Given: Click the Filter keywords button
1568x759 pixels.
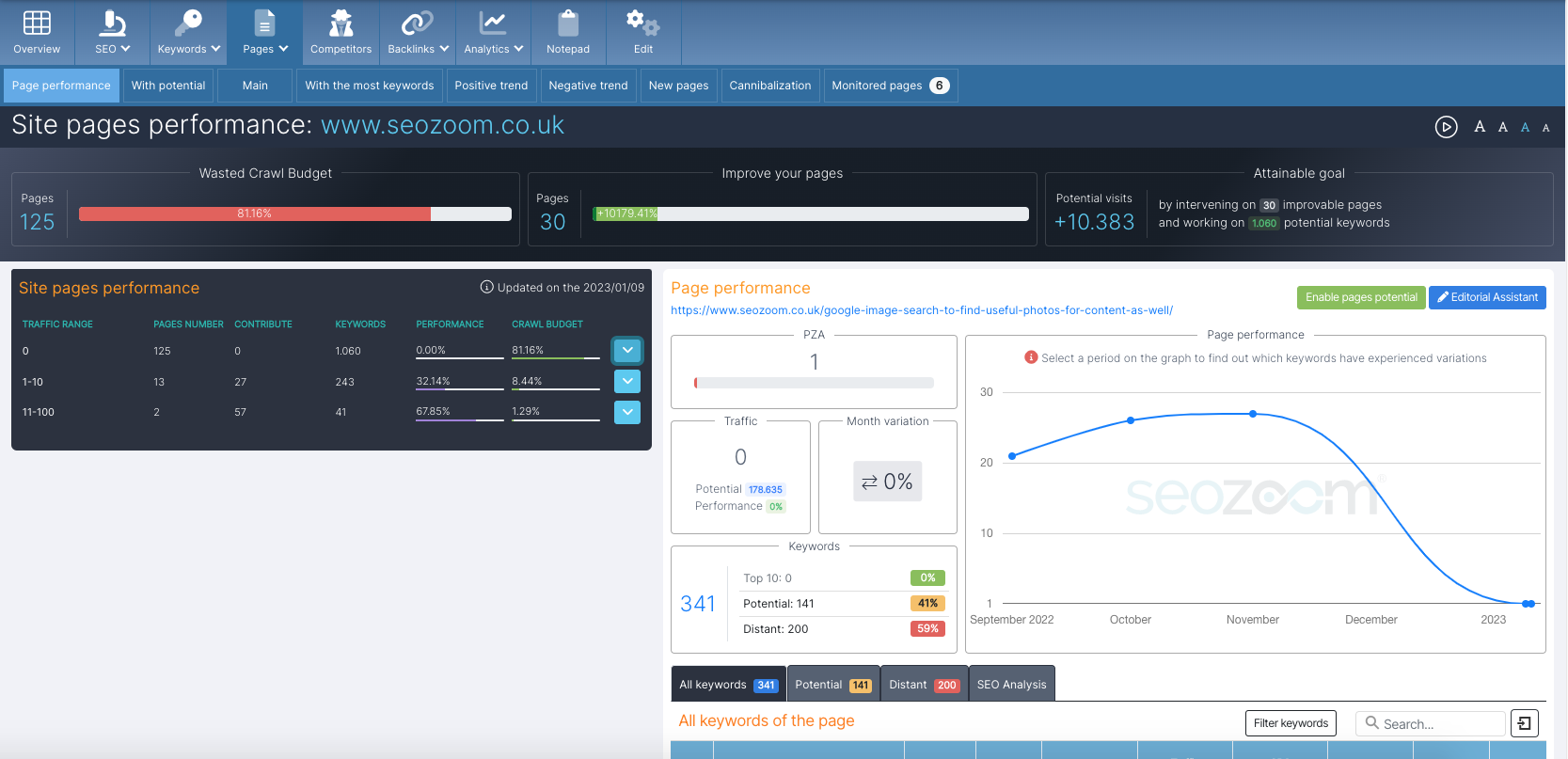Looking at the screenshot, I should tap(1291, 723).
